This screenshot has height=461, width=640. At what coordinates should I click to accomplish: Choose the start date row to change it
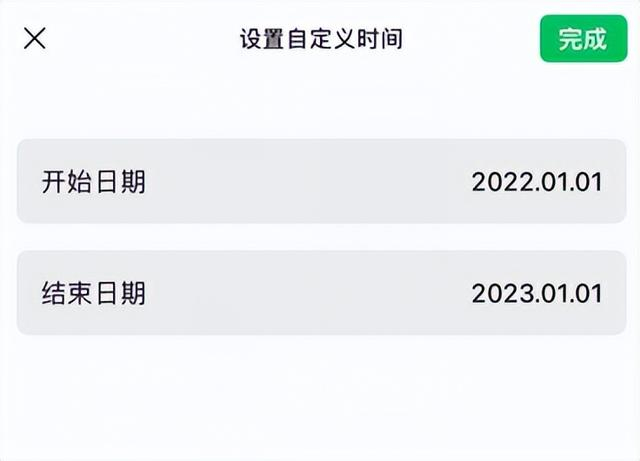click(321, 181)
